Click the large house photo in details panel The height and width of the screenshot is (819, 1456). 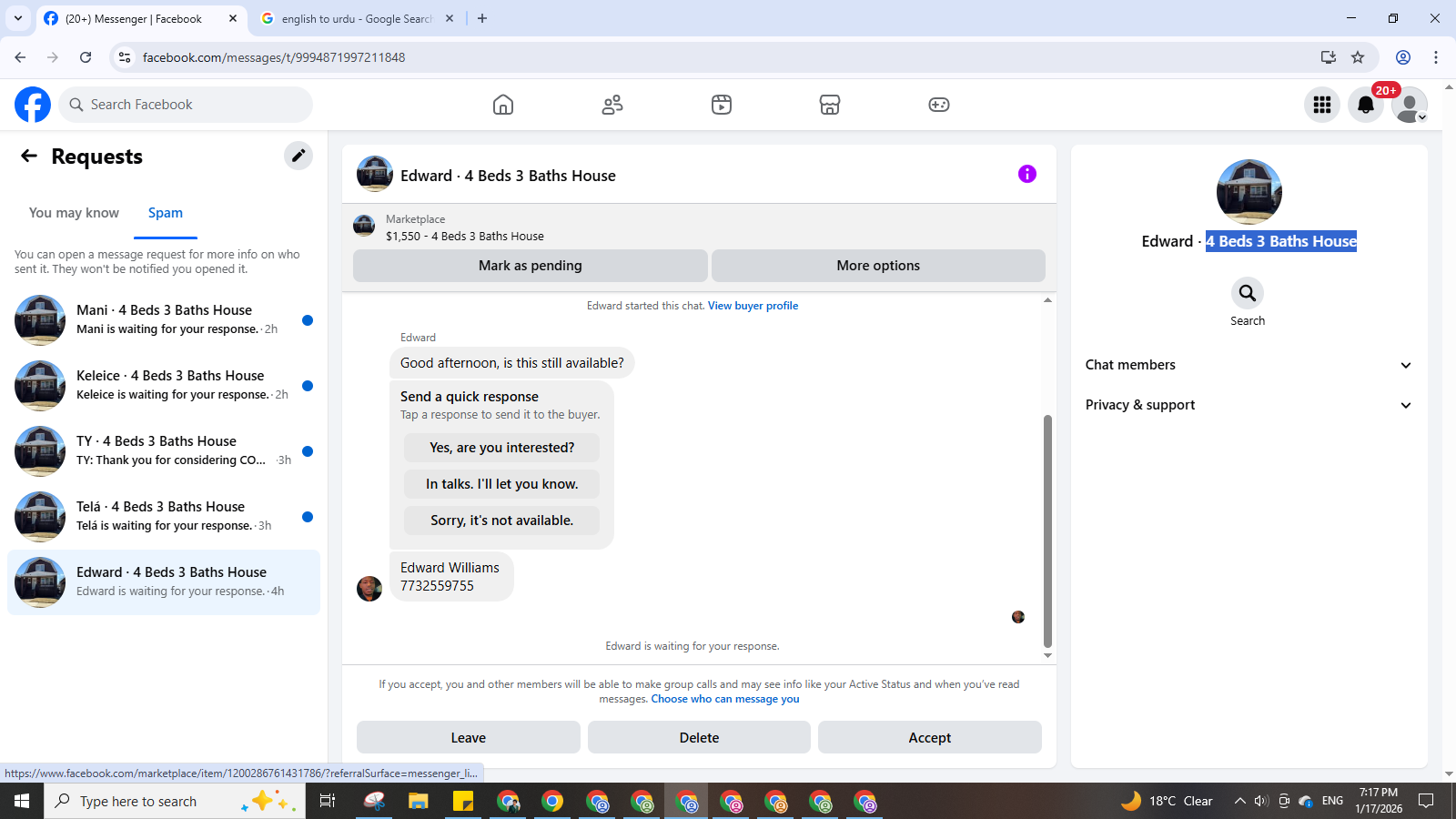tap(1249, 192)
